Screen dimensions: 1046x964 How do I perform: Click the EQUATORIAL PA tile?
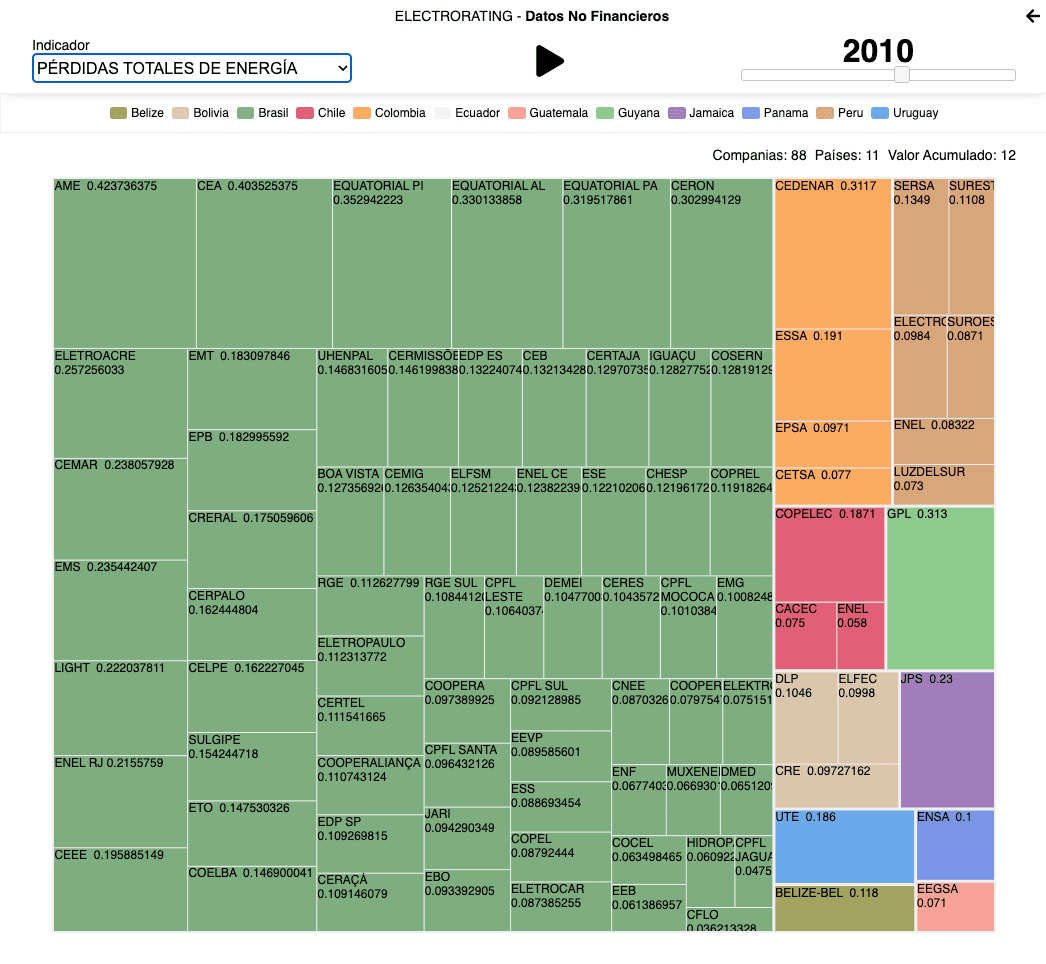tap(616, 264)
